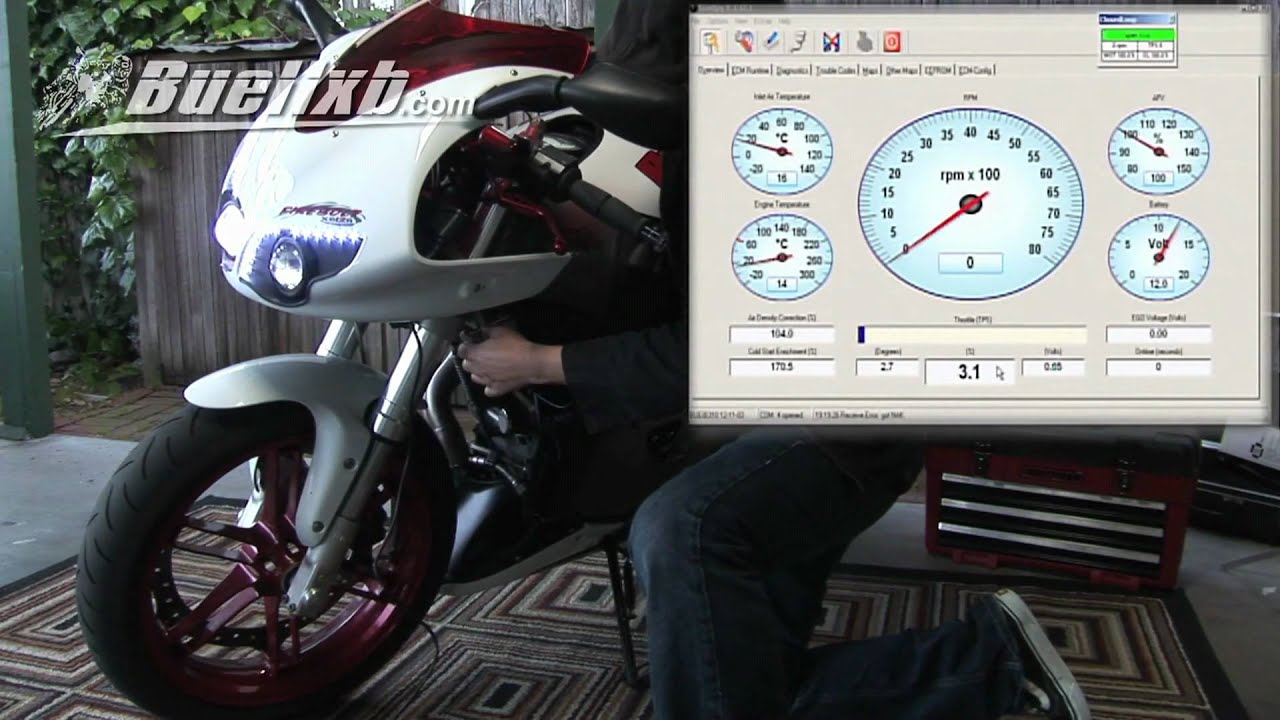Viewport: 1280px width, 720px height.
Task: Open the EEPROM tab
Action: coord(938,71)
